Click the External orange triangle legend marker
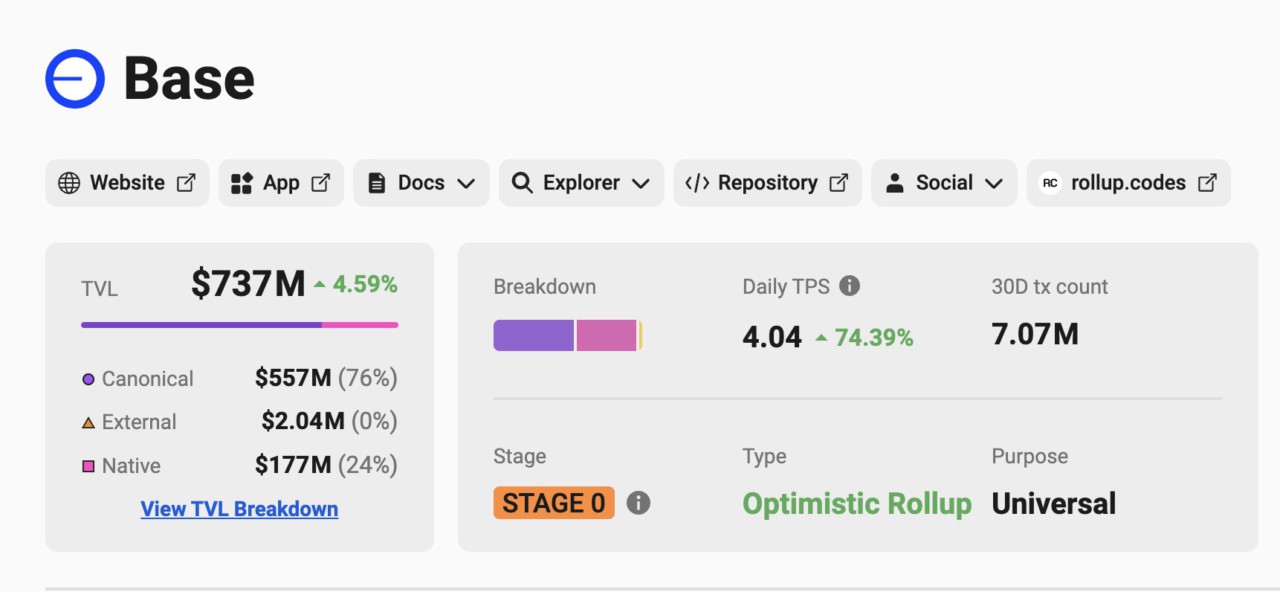The image size is (1280, 592). (88, 423)
